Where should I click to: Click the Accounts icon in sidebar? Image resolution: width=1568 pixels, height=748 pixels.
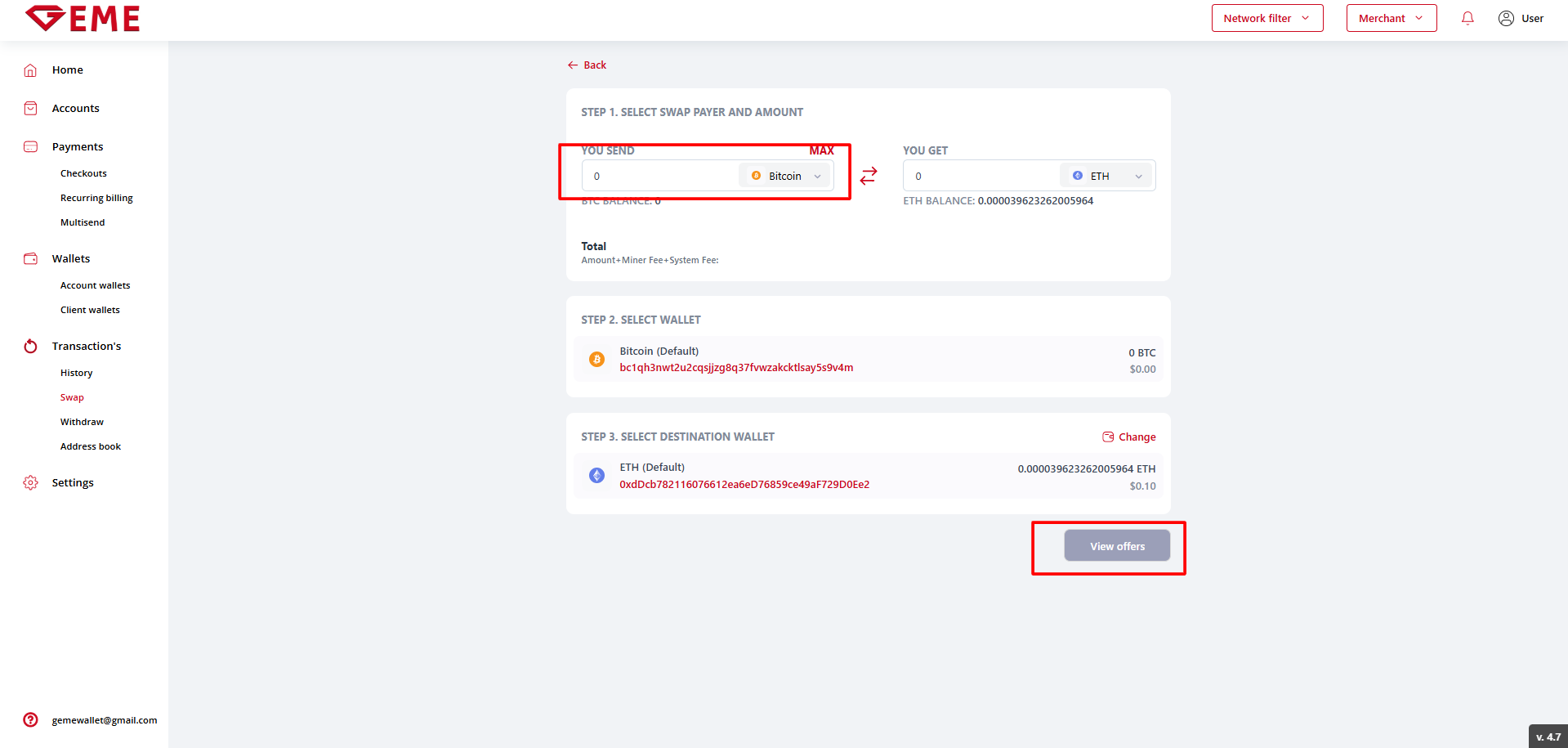[x=30, y=109]
